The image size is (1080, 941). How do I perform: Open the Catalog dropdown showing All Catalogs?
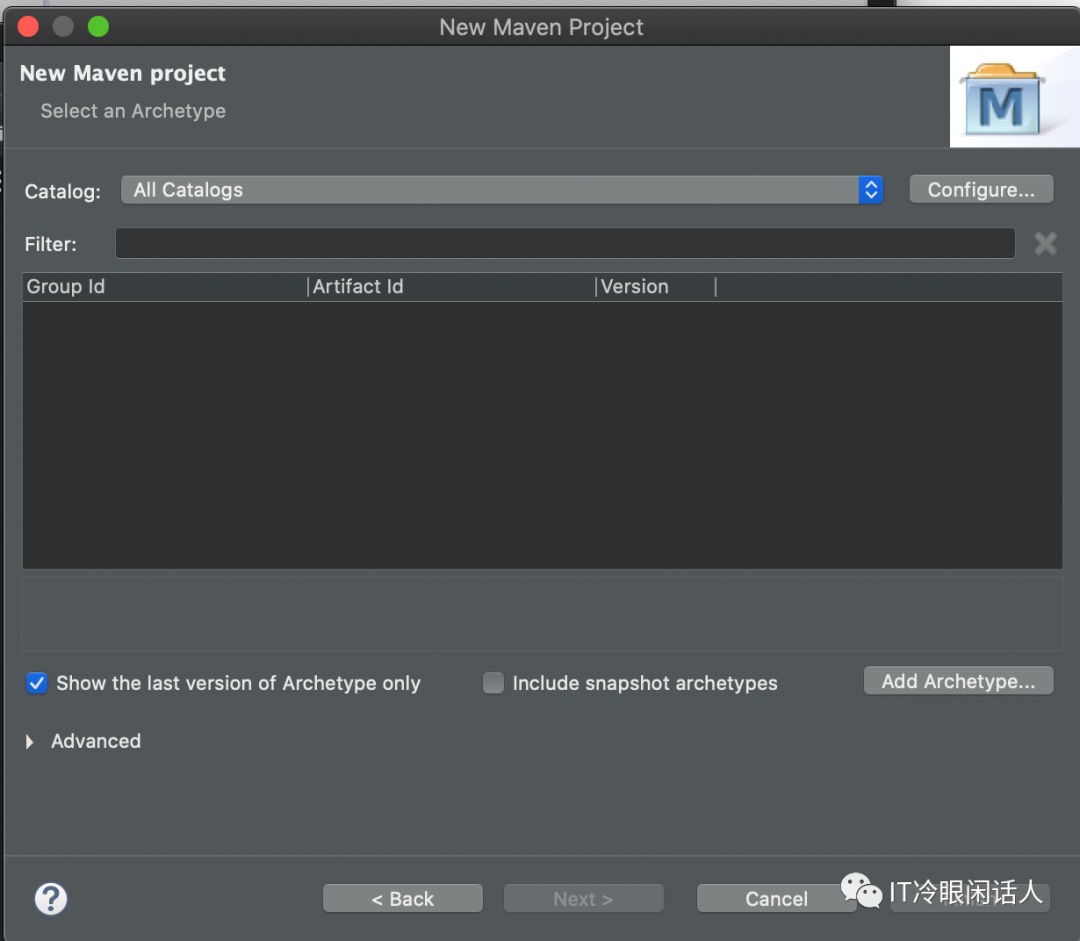pyautogui.click(x=501, y=190)
